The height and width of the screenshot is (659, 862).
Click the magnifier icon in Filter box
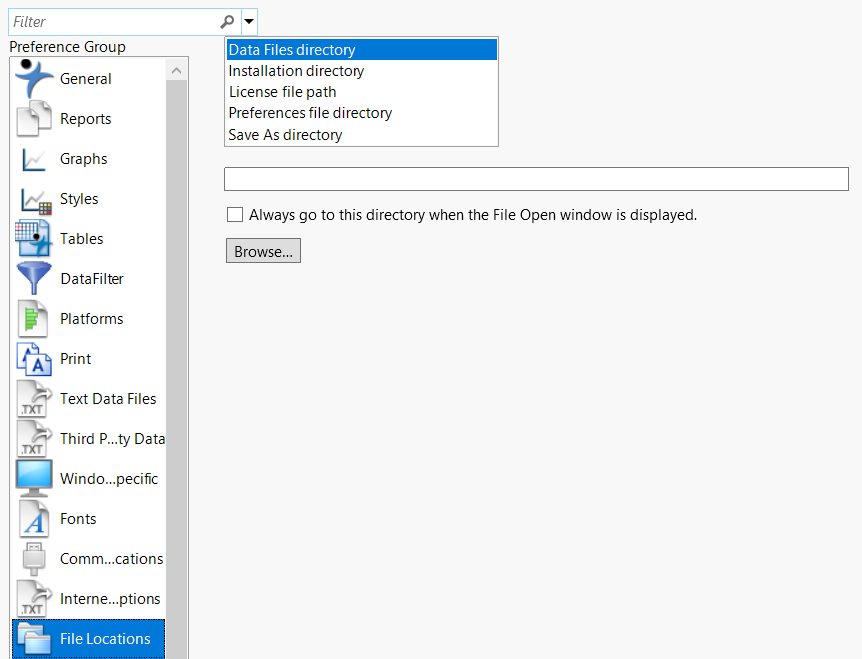227,21
